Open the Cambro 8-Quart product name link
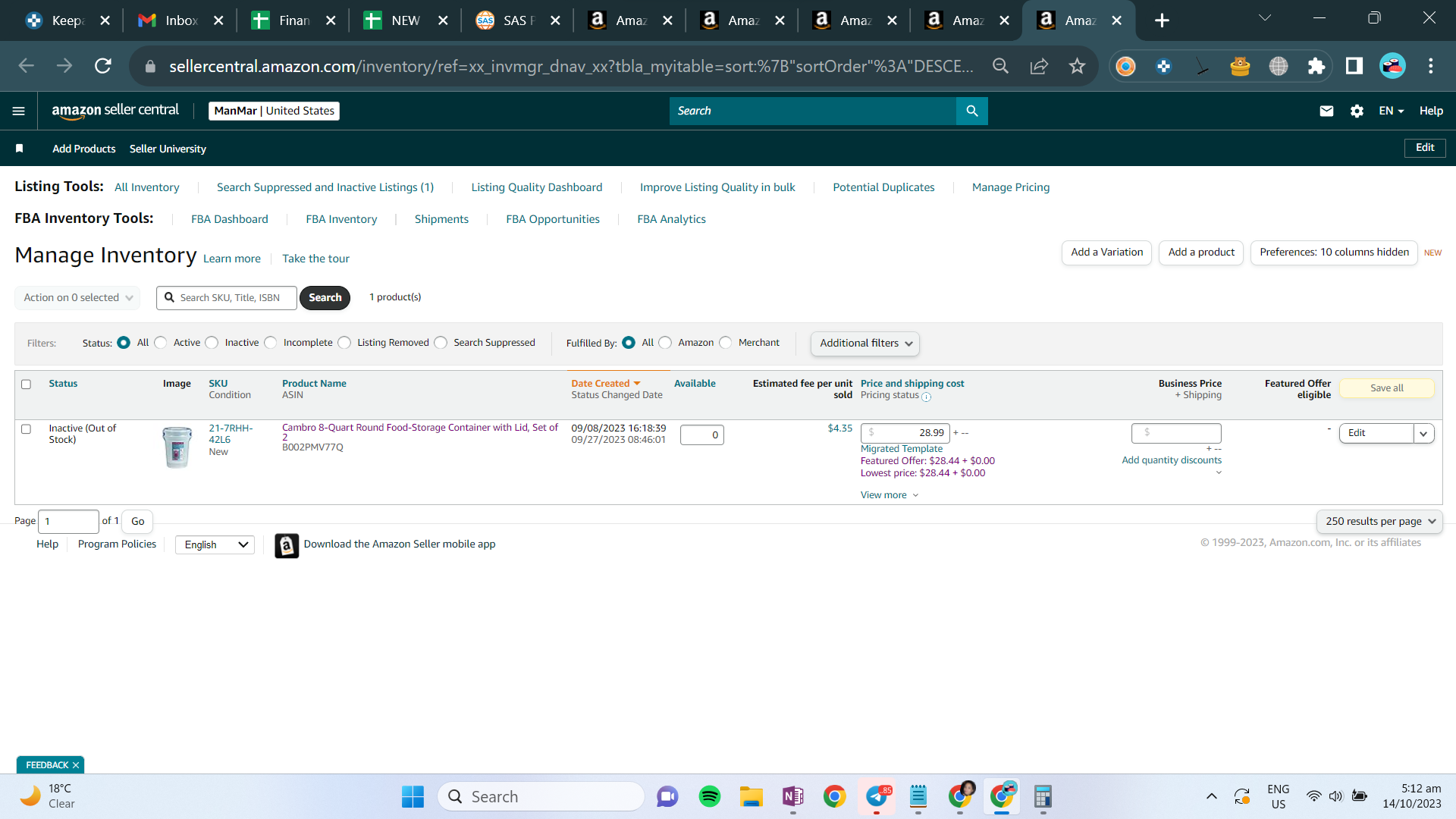Screen dimensions: 1456x819 [x=420, y=432]
